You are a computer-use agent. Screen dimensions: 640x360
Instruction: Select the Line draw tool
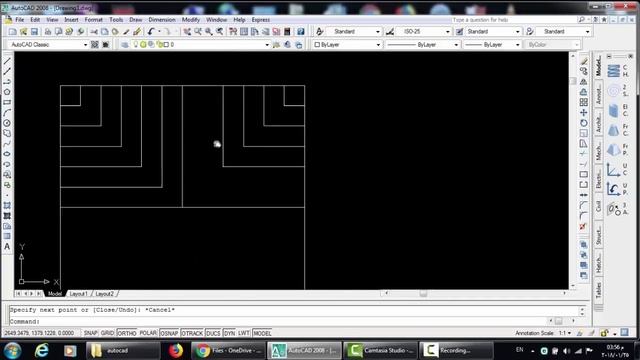tap(7, 61)
